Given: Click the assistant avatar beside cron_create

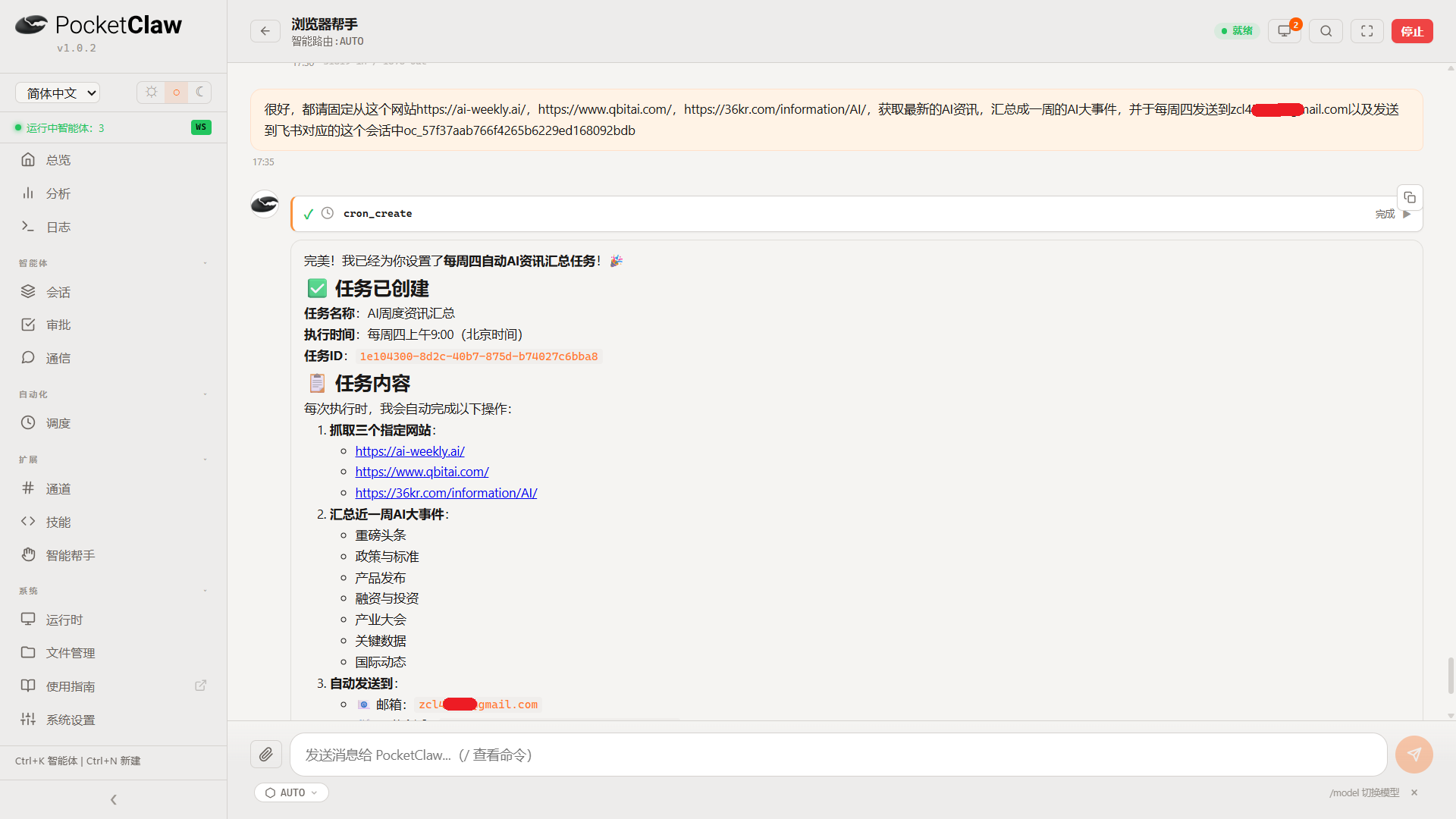Looking at the screenshot, I should 265,204.
